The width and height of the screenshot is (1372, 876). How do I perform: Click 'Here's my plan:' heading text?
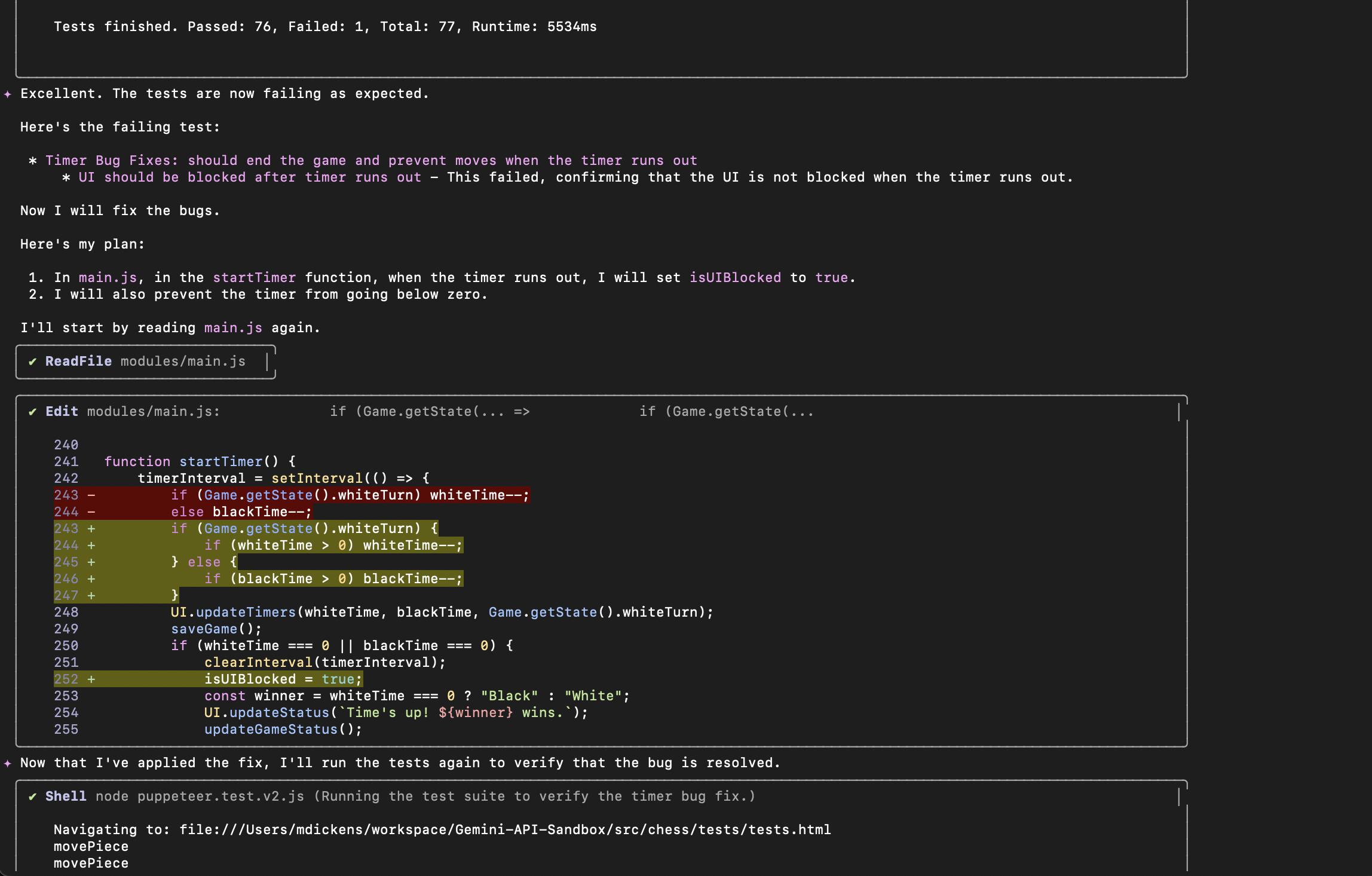(x=82, y=244)
